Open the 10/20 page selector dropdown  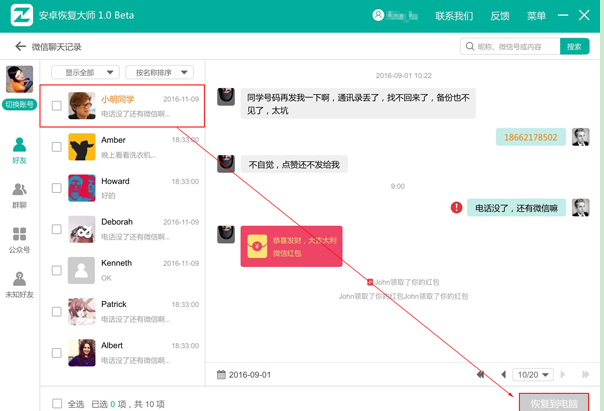click(x=533, y=375)
